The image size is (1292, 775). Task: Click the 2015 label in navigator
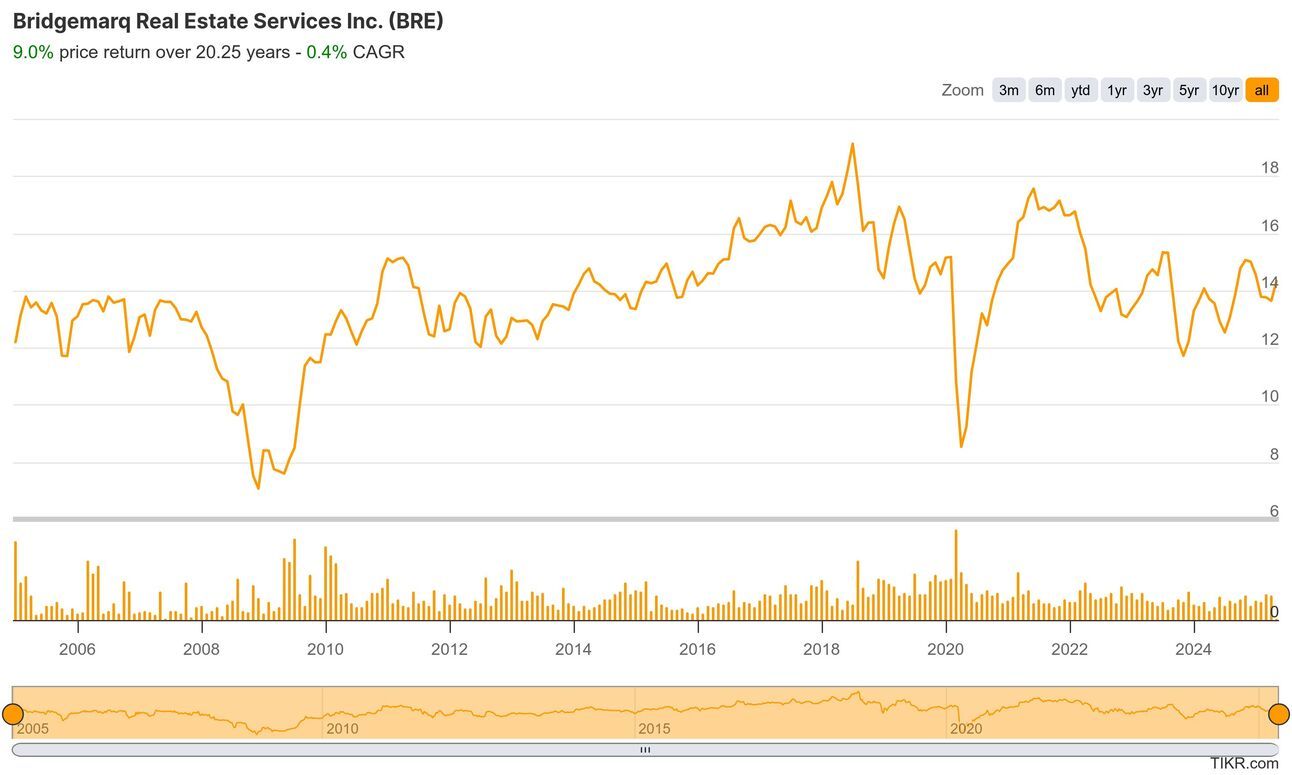coord(655,729)
